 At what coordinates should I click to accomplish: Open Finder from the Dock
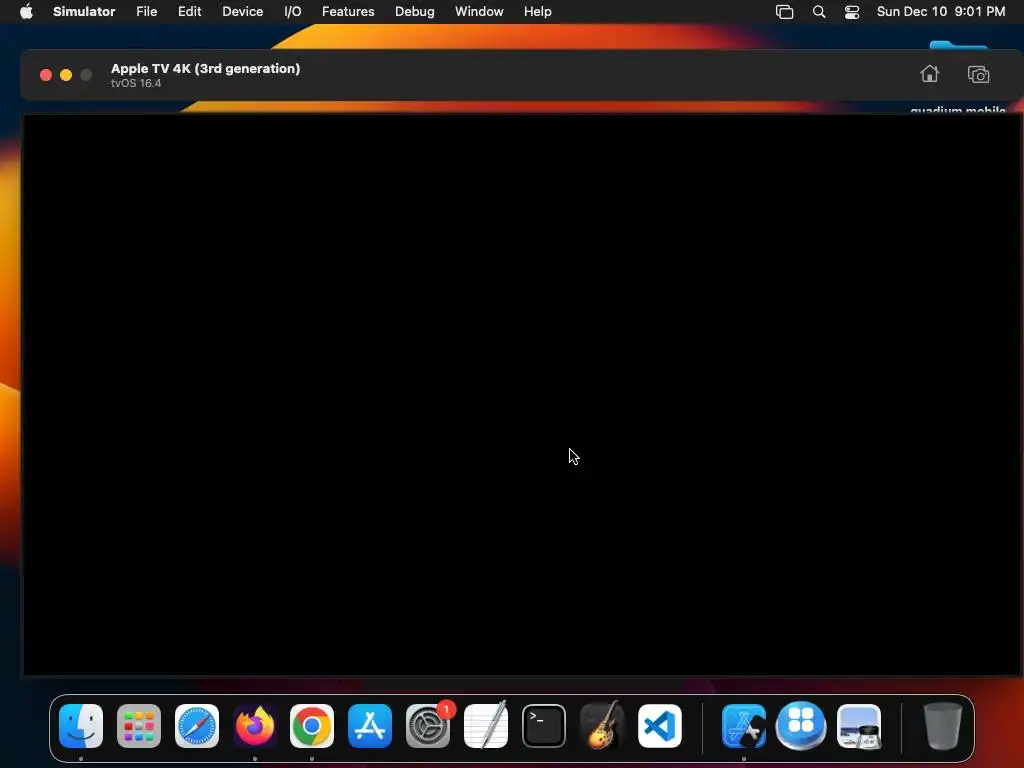pyautogui.click(x=81, y=726)
